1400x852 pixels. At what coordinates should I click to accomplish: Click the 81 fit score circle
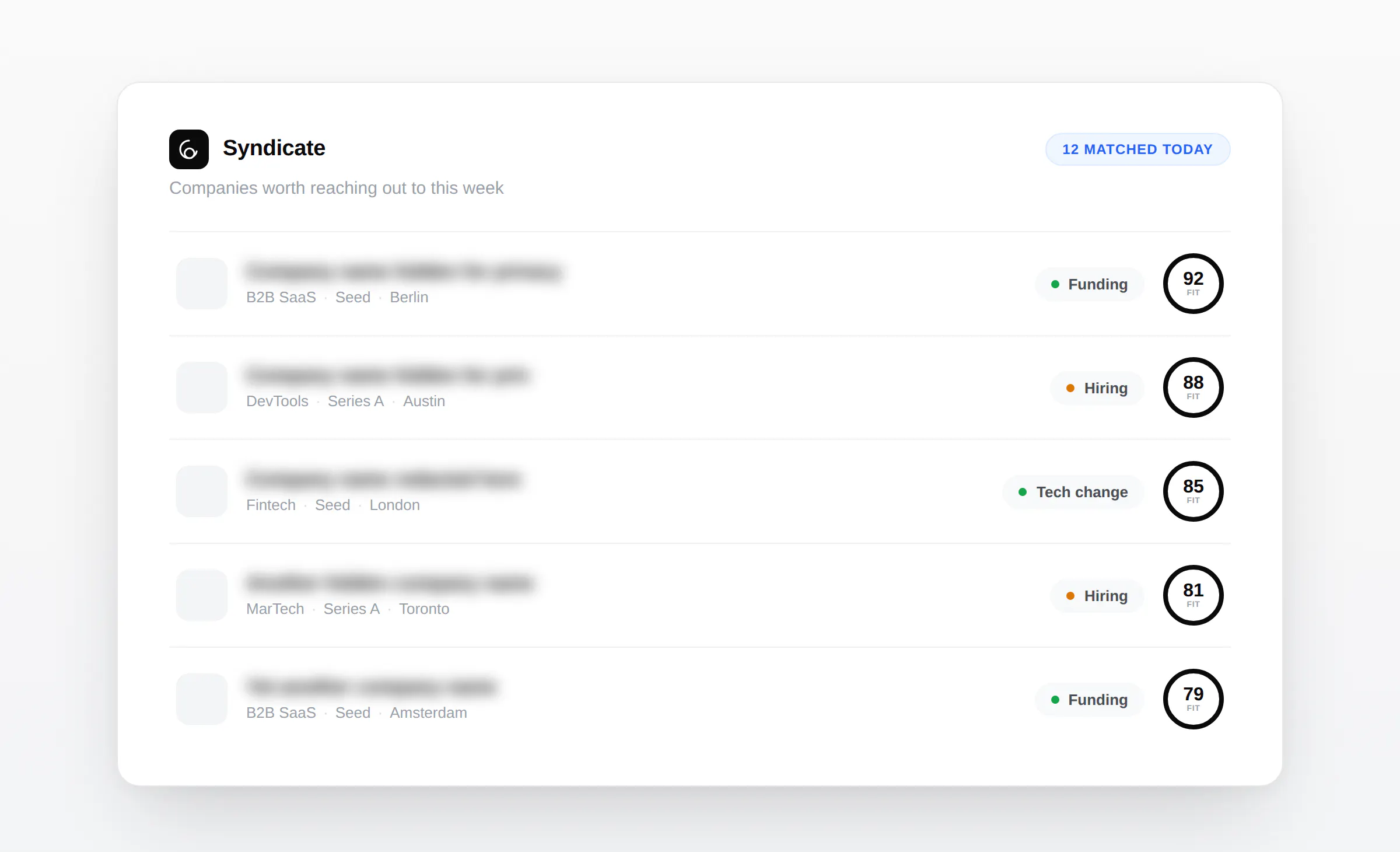point(1193,595)
